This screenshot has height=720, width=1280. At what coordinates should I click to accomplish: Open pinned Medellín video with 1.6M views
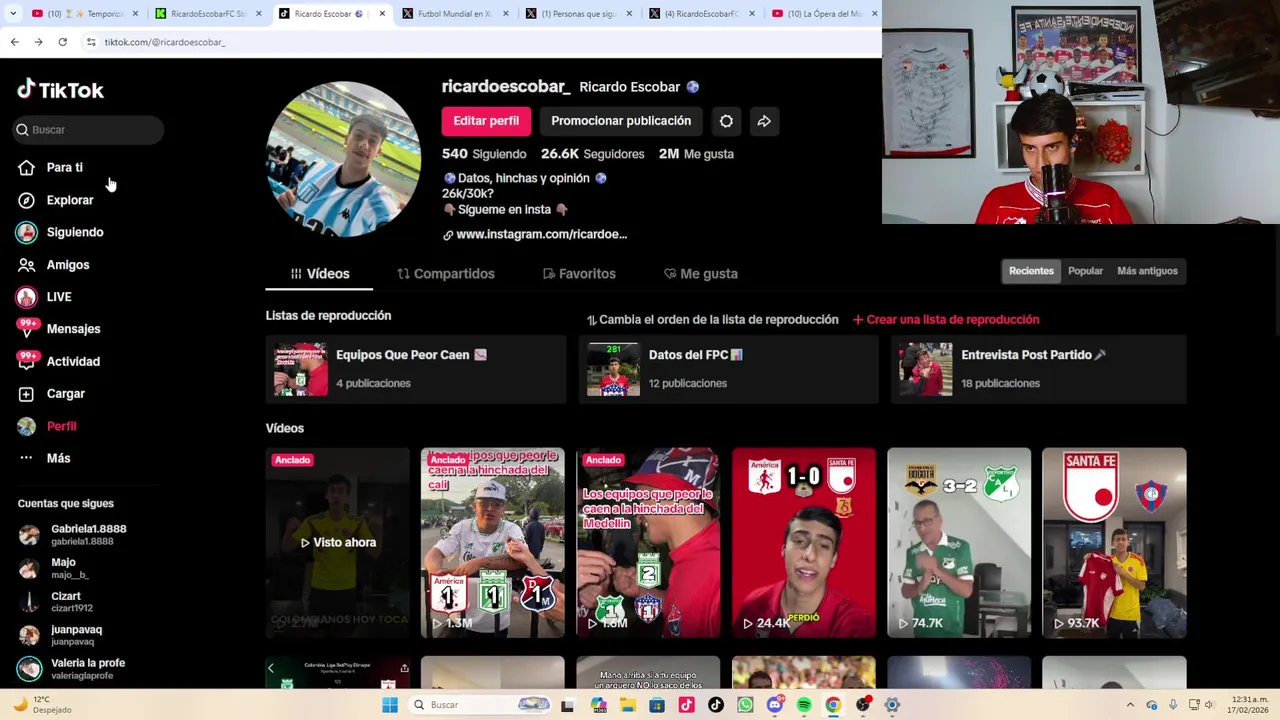coord(648,543)
